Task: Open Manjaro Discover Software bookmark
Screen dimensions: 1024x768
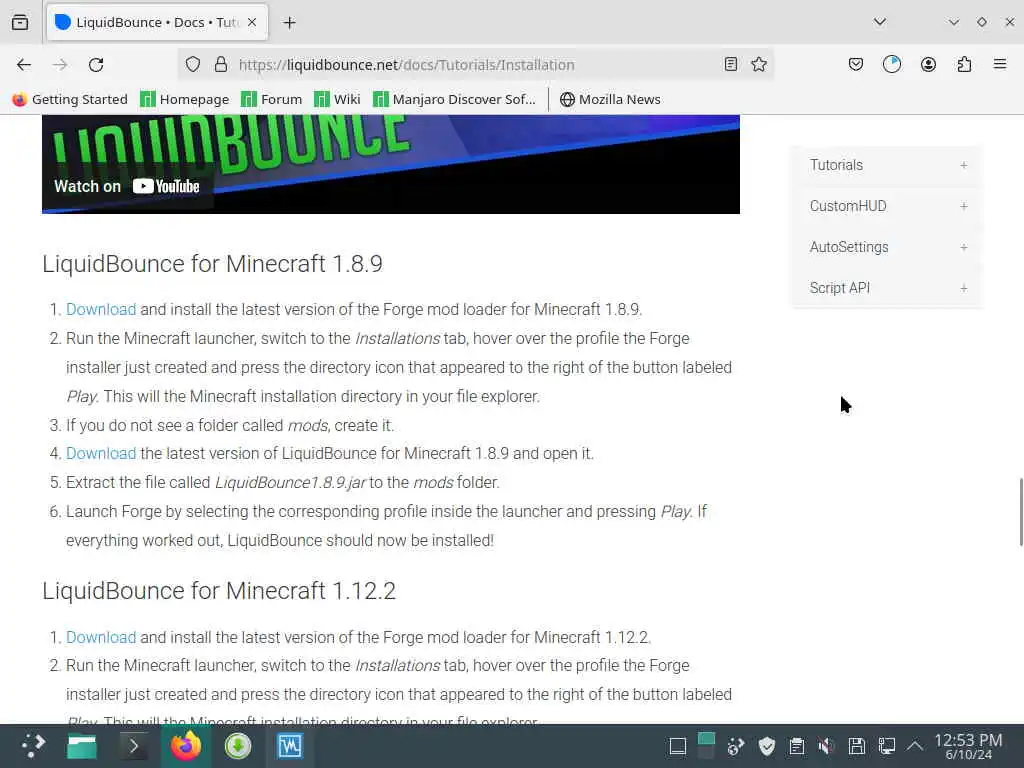Action: point(455,99)
